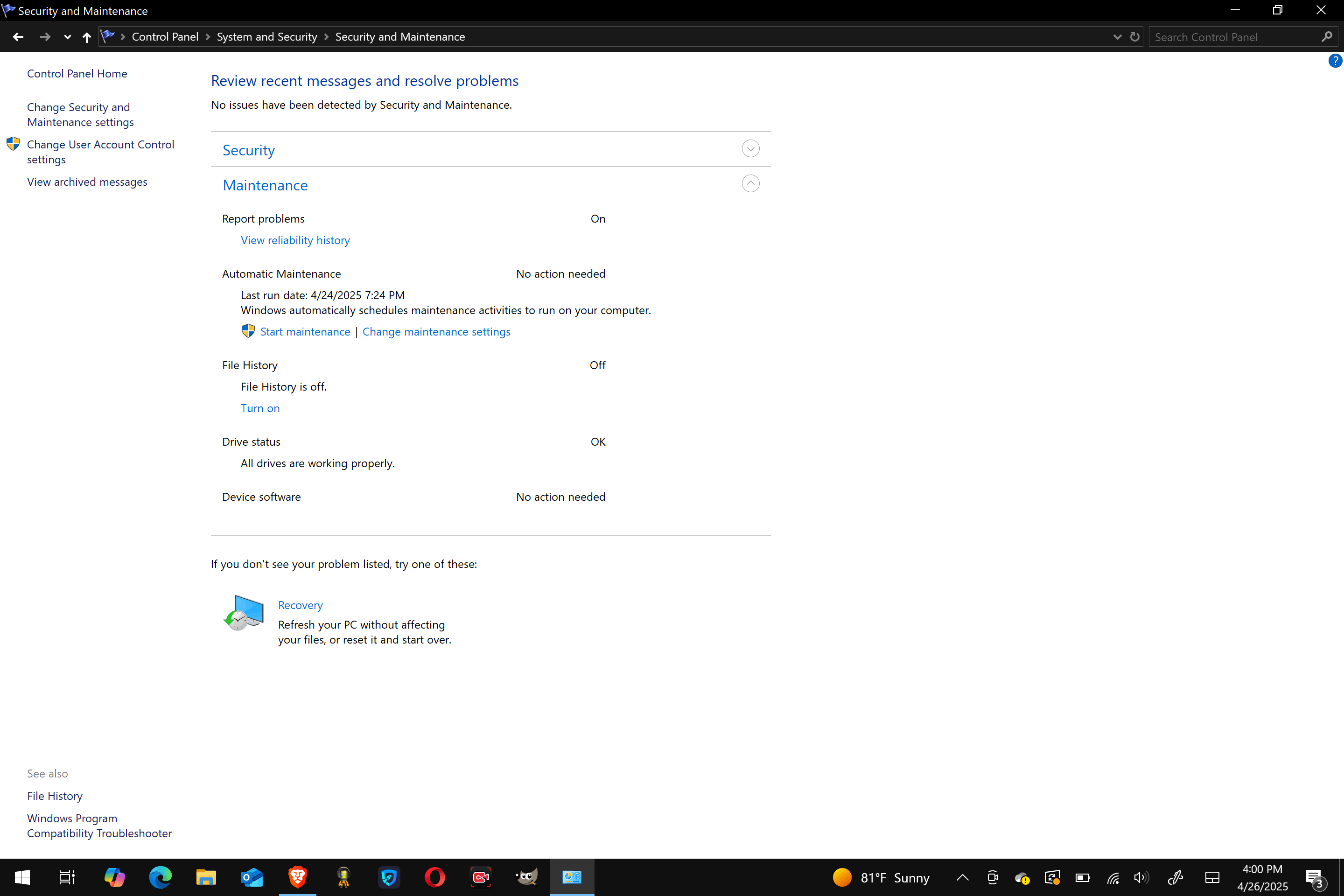Click the Recovery computer icon
The image size is (1344, 896).
(x=244, y=613)
